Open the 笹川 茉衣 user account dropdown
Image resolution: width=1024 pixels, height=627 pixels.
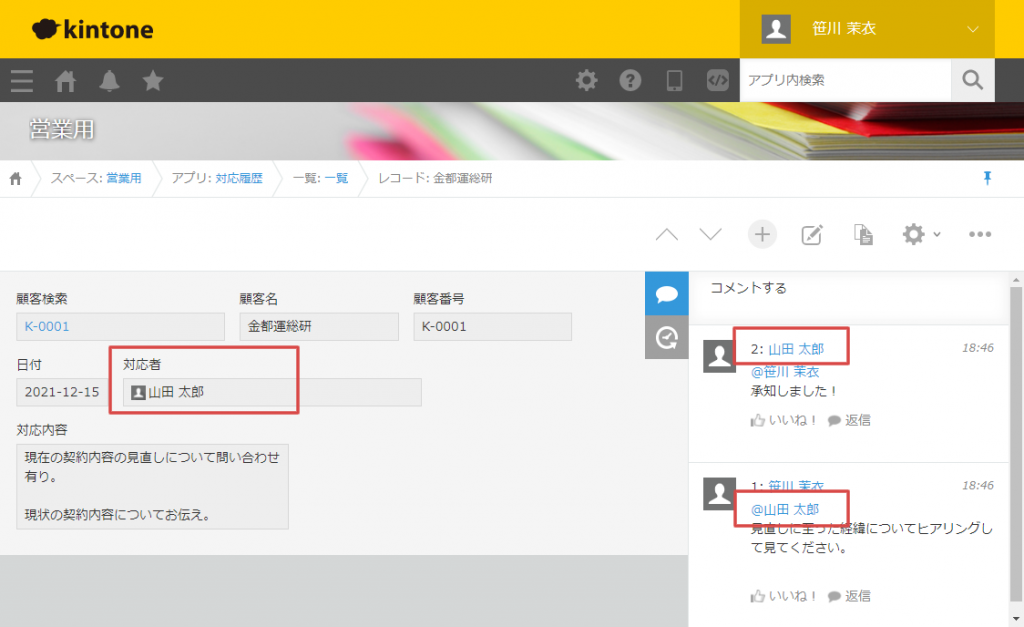click(867, 29)
